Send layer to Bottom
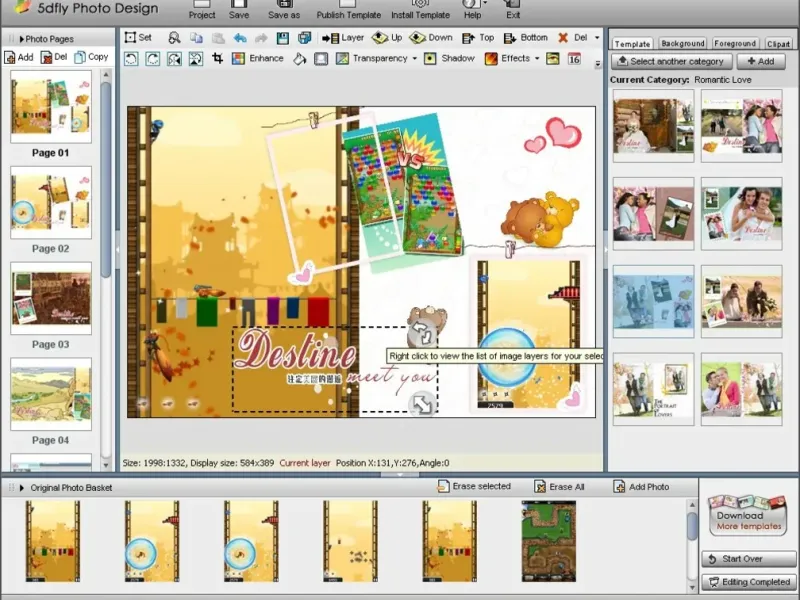This screenshot has width=800, height=600. 526,38
